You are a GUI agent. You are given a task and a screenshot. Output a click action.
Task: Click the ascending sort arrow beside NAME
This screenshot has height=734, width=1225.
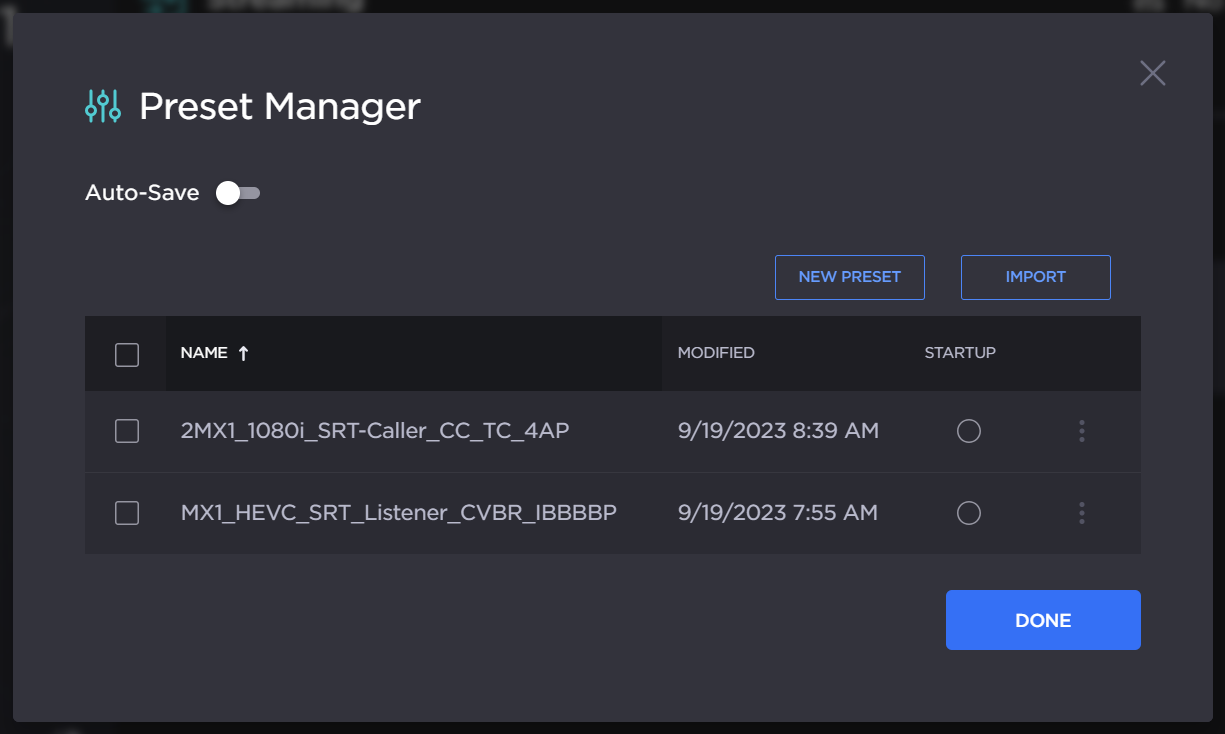tap(243, 353)
